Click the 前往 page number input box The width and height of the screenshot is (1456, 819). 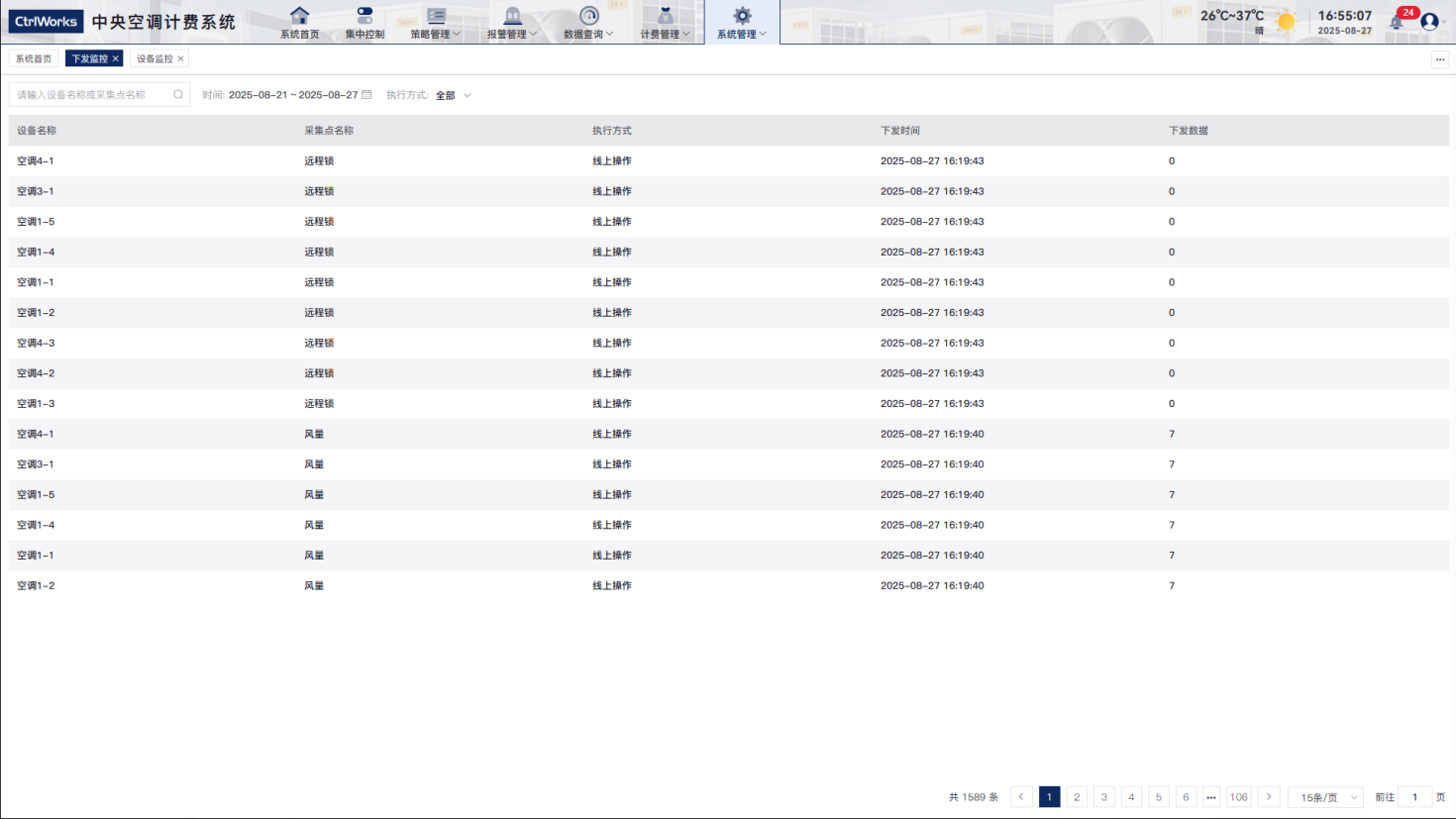pos(1414,797)
